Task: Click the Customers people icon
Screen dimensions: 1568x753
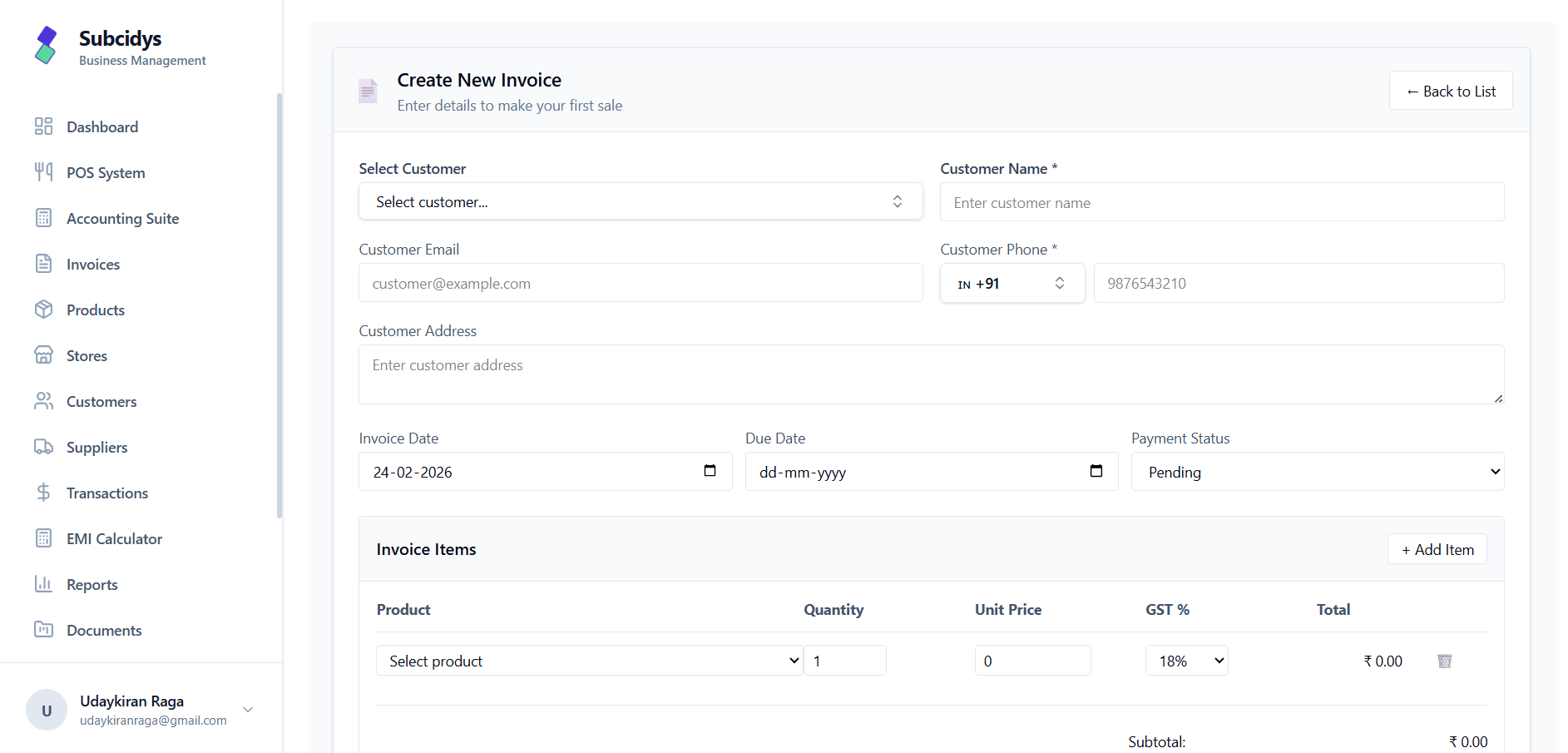Action: coord(43,401)
